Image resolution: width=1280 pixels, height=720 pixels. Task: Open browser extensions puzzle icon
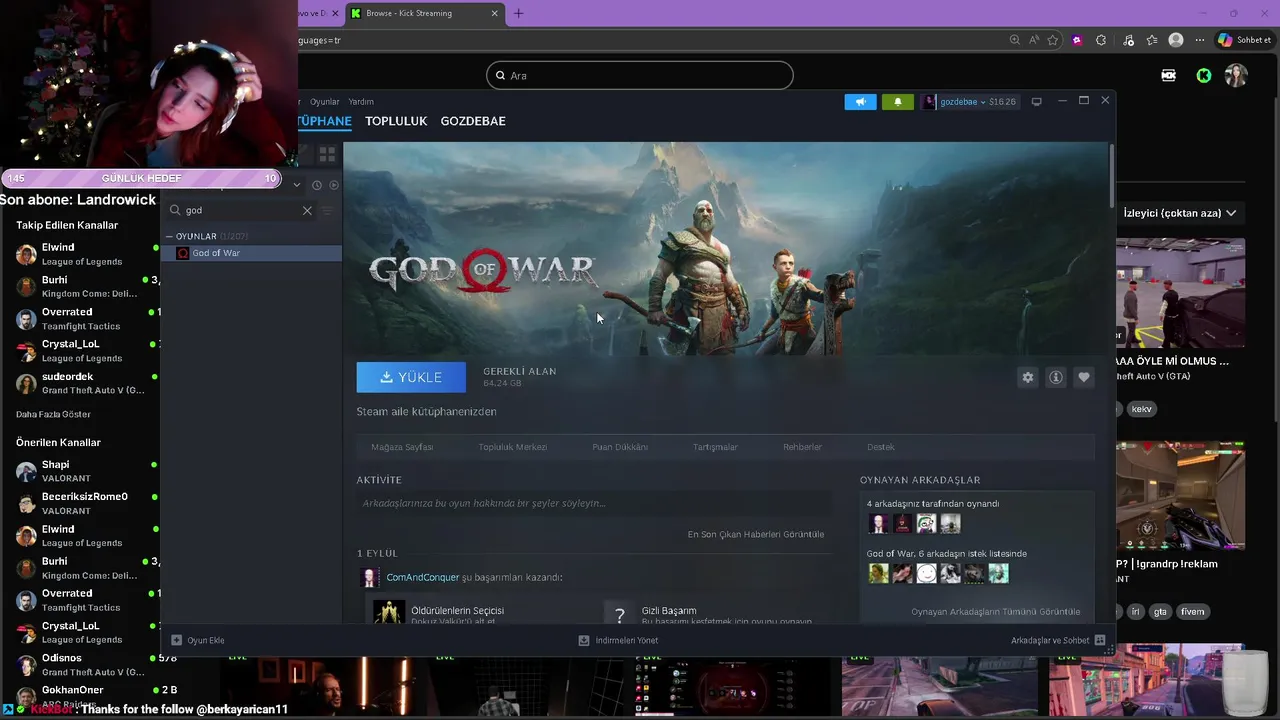tap(1101, 40)
